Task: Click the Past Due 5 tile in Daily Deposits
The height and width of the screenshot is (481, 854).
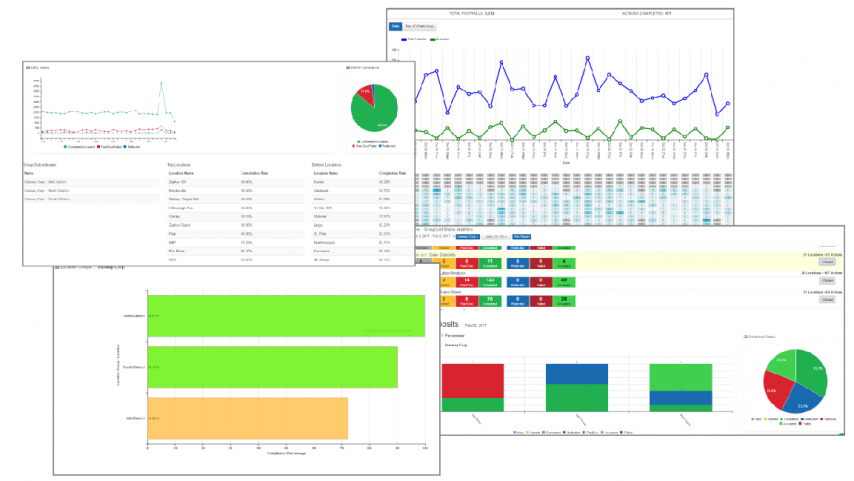Action: pos(466,263)
